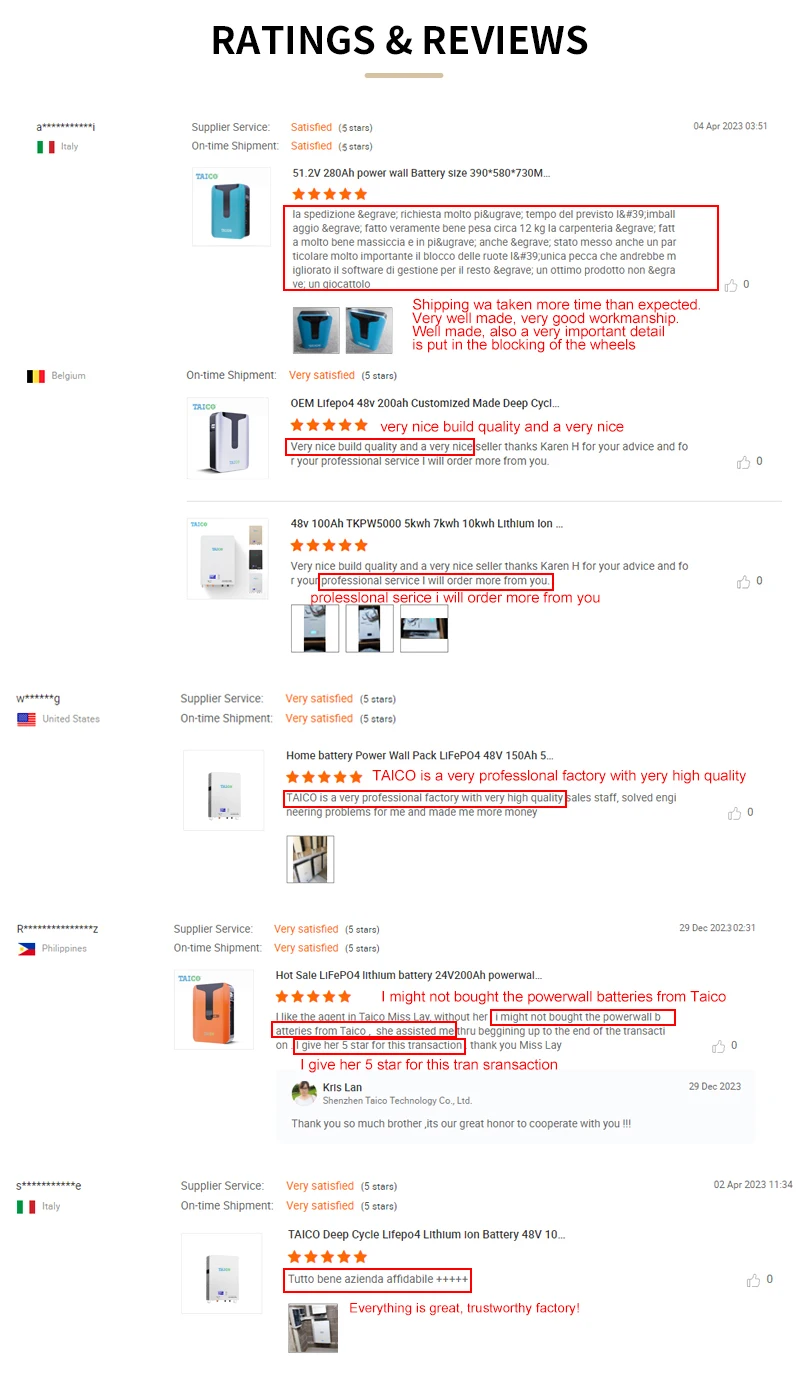Click thumbs-up on Philippines powerwall review
The width and height of the screenshot is (800, 1394).
tap(719, 1046)
